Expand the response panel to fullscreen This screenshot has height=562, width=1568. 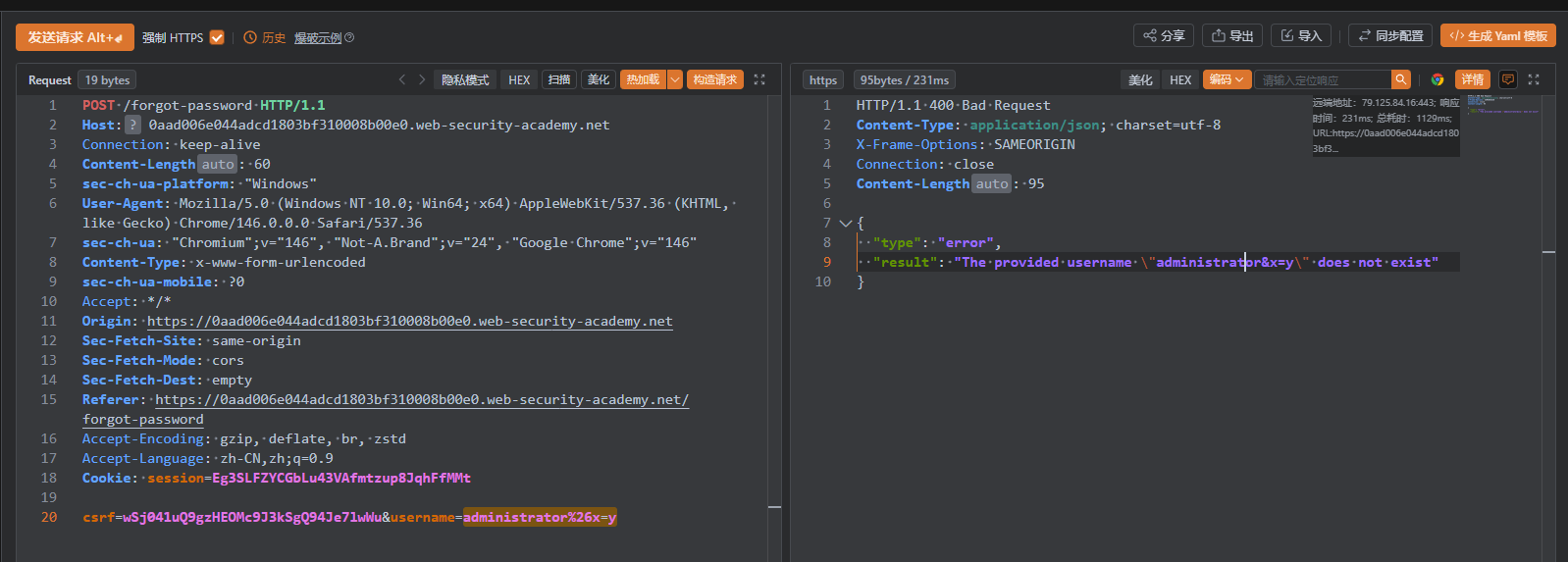click(x=1534, y=79)
